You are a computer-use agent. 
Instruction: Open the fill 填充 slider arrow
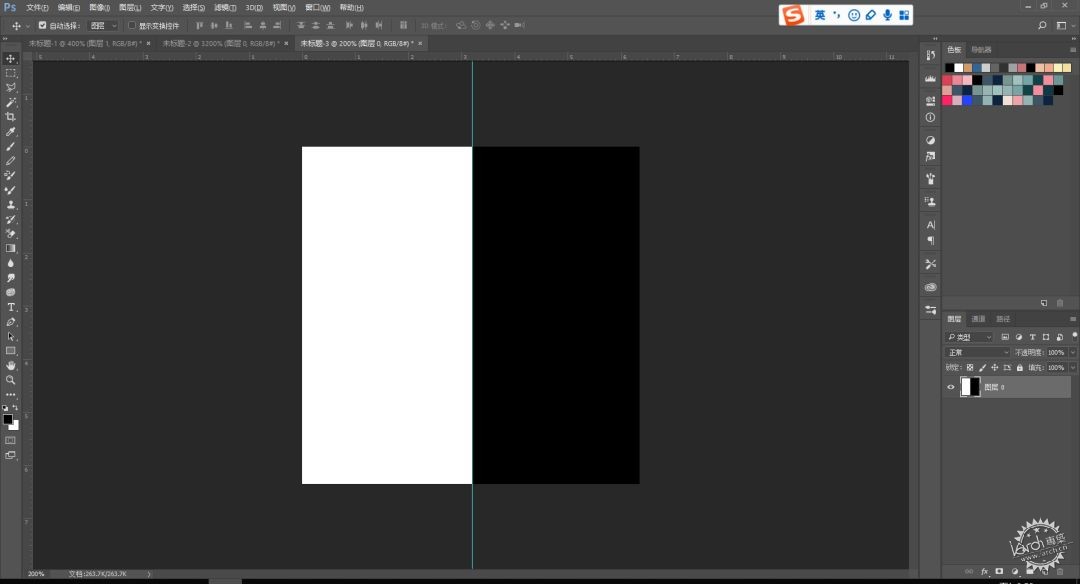pyautogui.click(x=1072, y=368)
